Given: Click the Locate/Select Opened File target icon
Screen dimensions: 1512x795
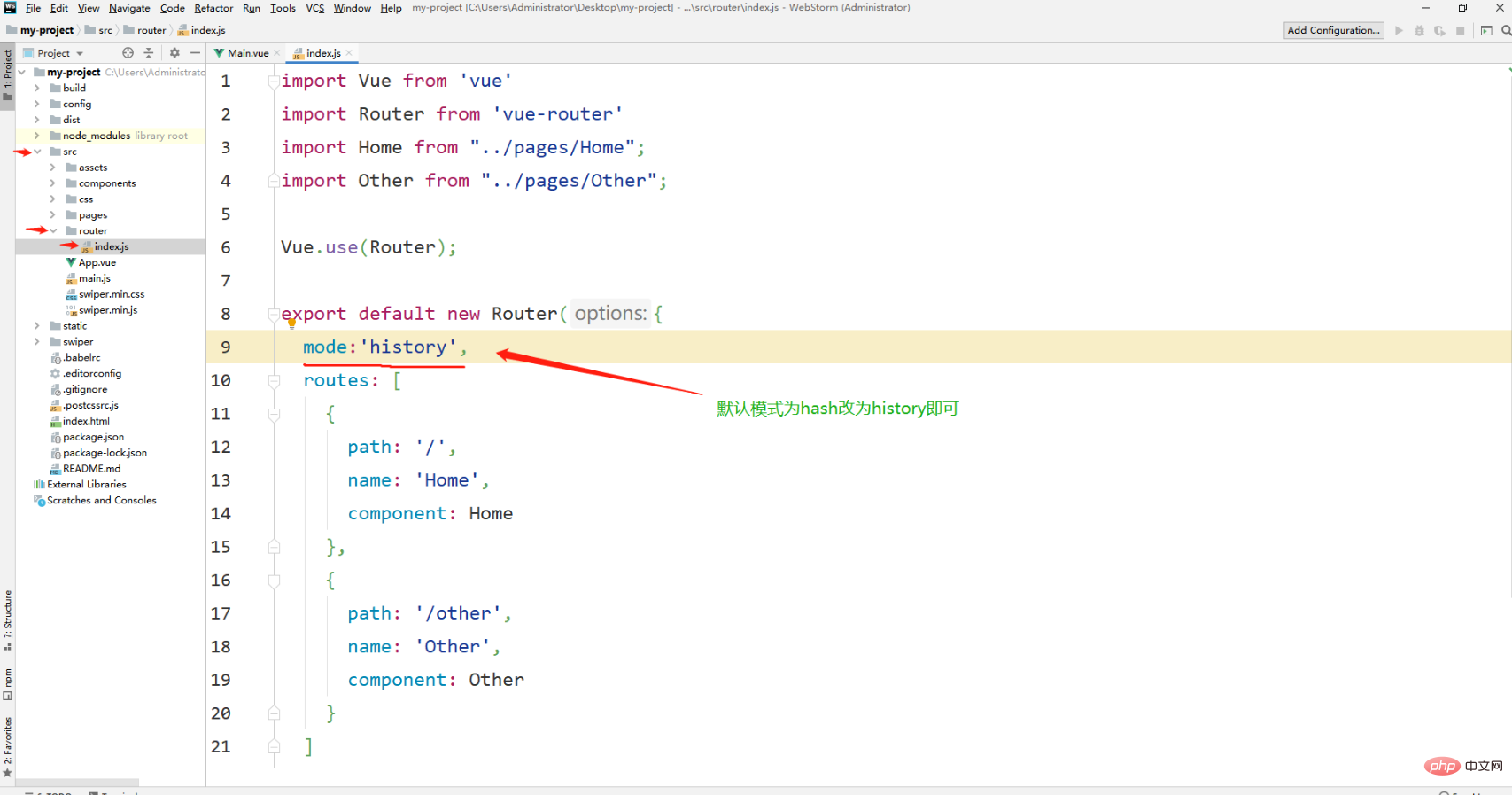Looking at the screenshot, I should [x=128, y=53].
